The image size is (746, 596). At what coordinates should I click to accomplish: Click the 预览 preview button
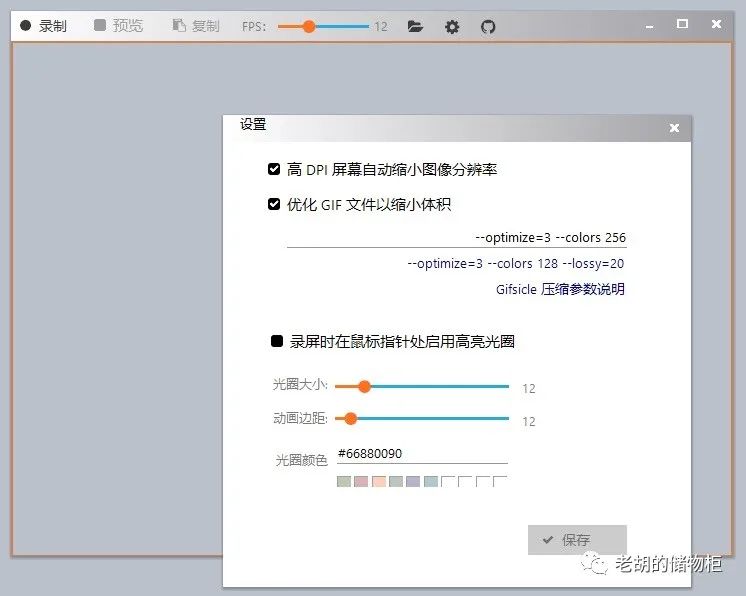[118, 26]
